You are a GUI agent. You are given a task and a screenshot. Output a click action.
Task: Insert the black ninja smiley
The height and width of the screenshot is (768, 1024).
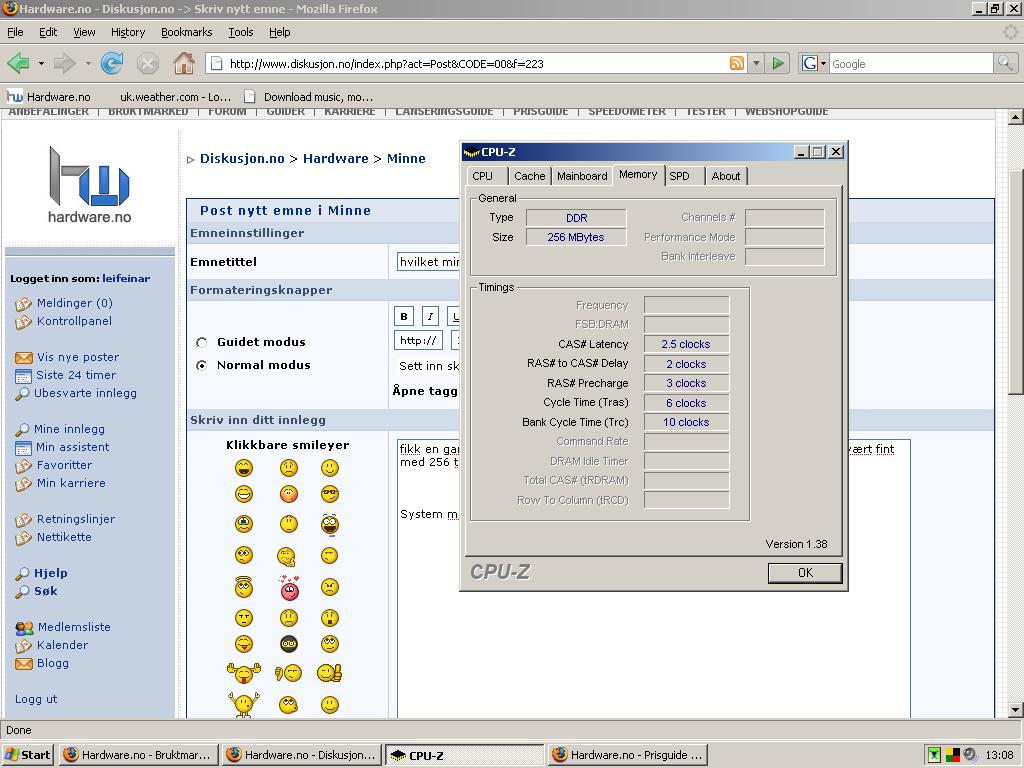pyautogui.click(x=289, y=645)
